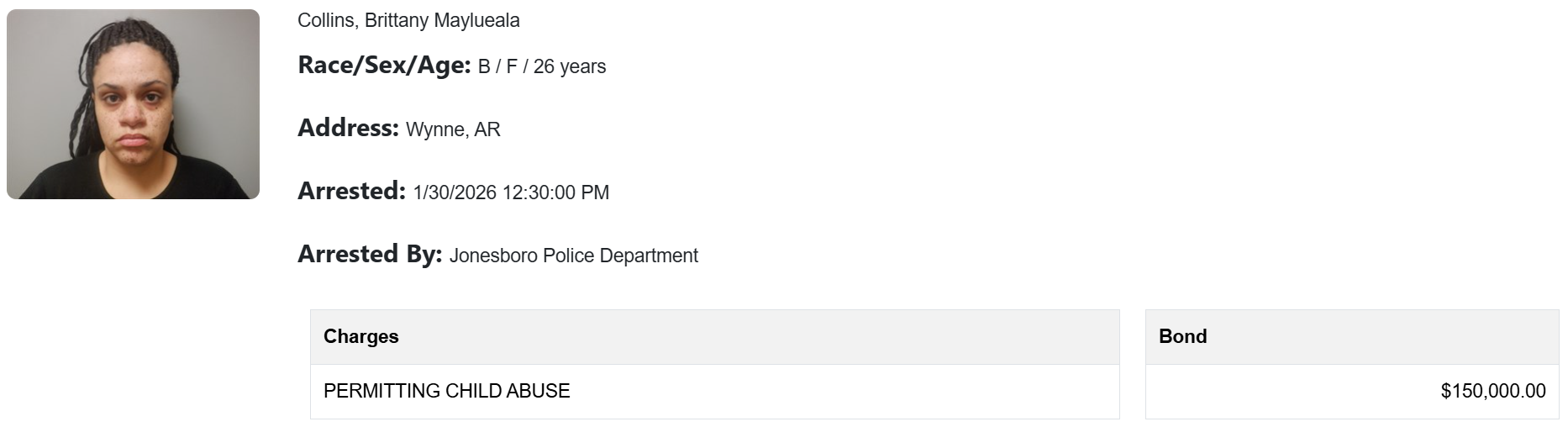Select the arrest time 12:30:00 PM

click(x=555, y=192)
